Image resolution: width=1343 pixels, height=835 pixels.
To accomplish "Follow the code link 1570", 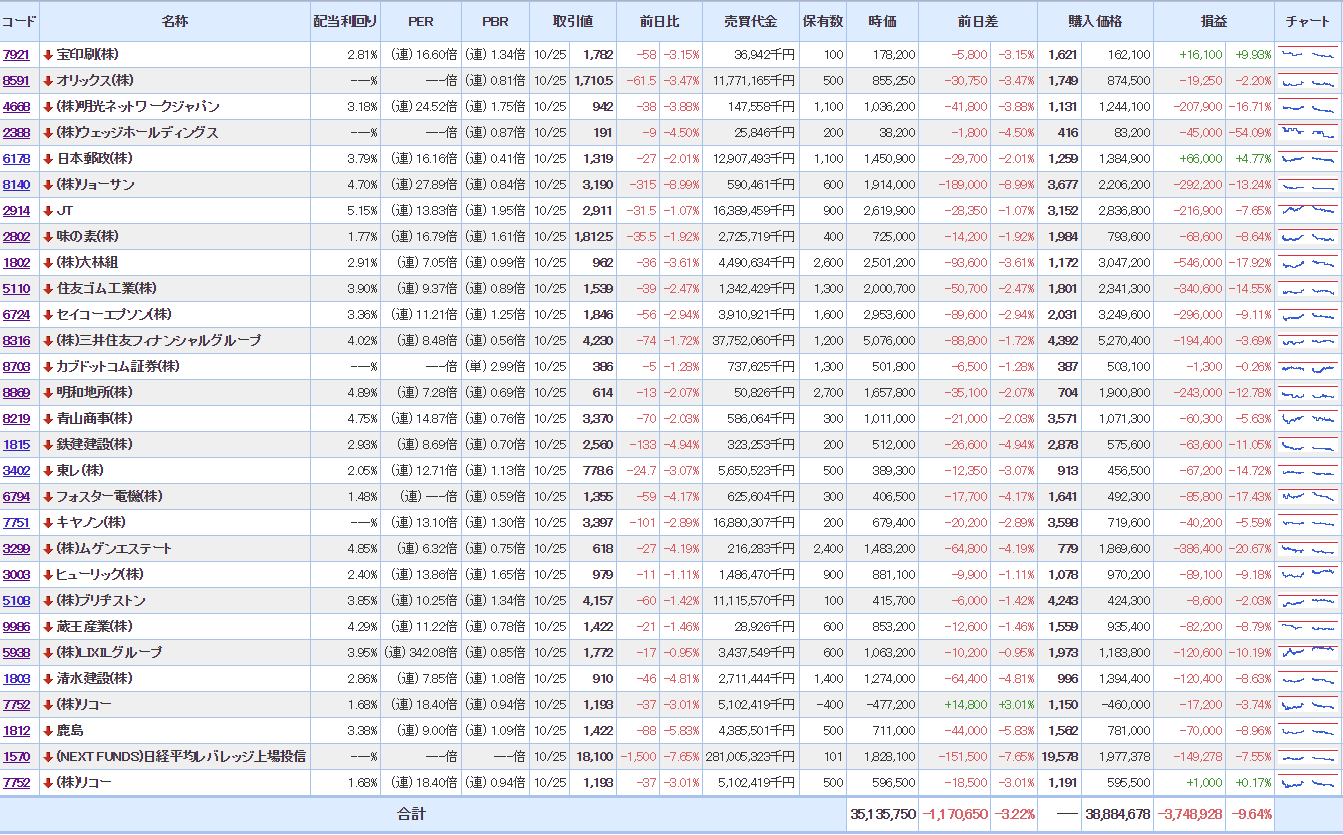I will click(x=16, y=757).
